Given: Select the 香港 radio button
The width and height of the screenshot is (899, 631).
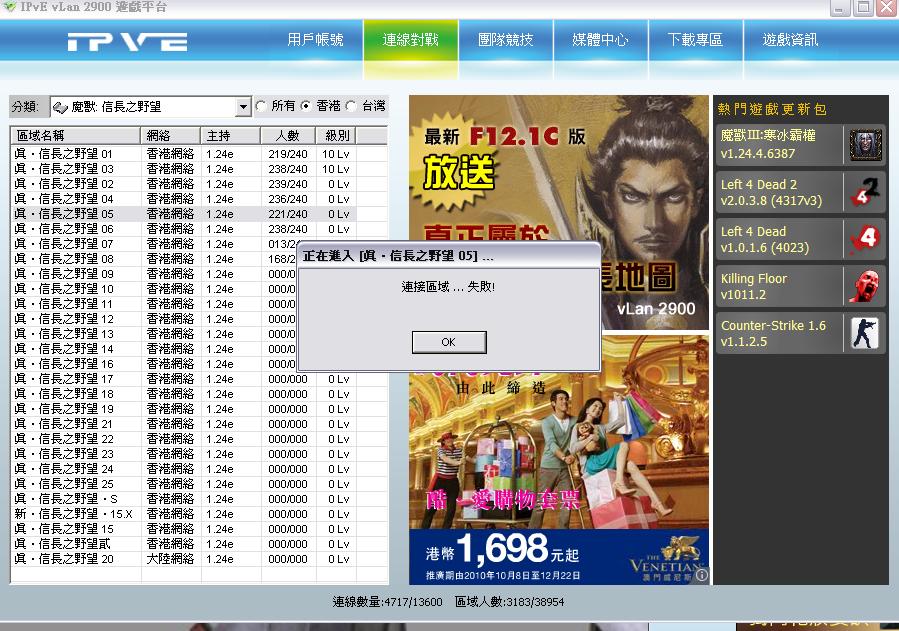Looking at the screenshot, I should pyautogui.click(x=306, y=106).
